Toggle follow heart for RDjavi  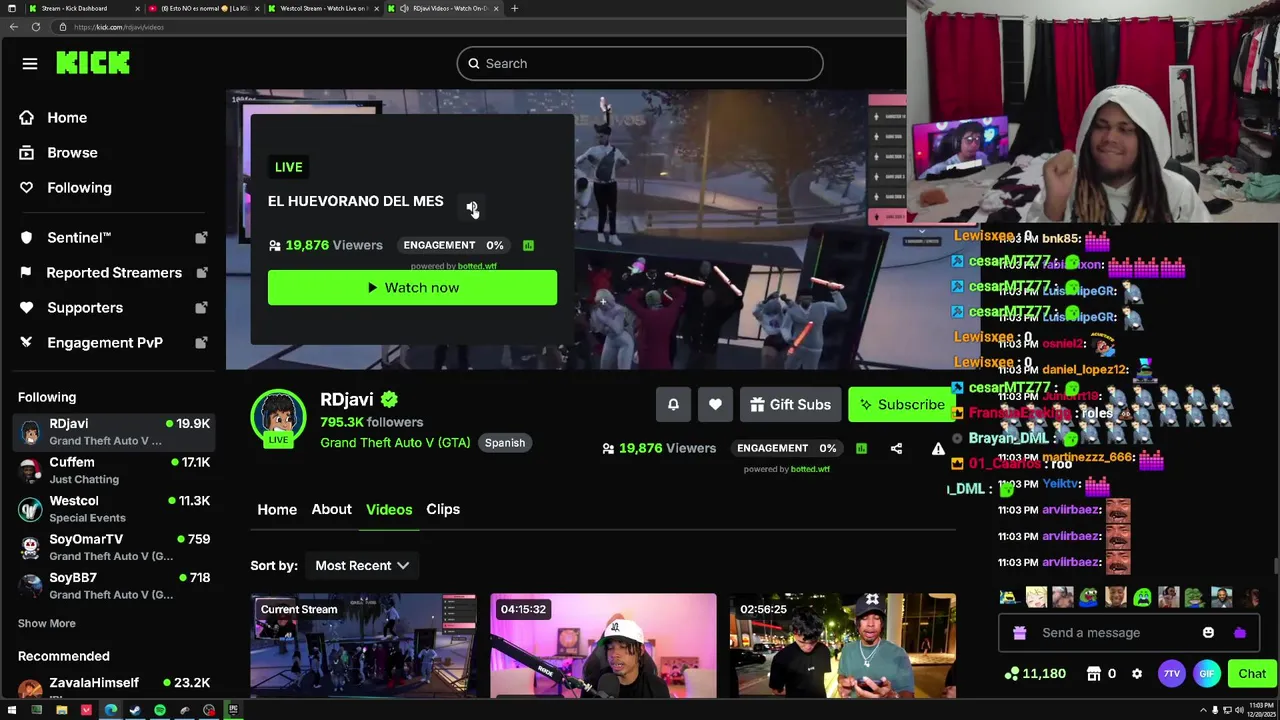[x=715, y=405]
